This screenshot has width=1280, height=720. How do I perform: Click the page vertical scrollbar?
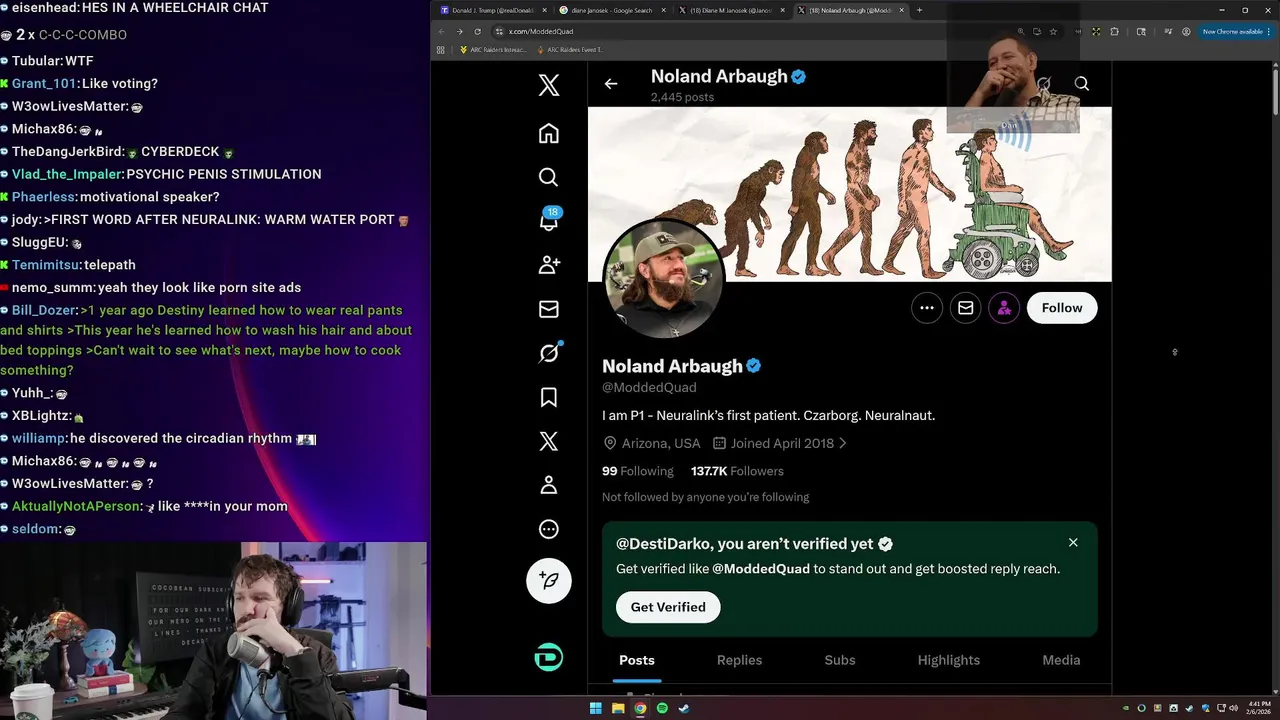(1275, 90)
